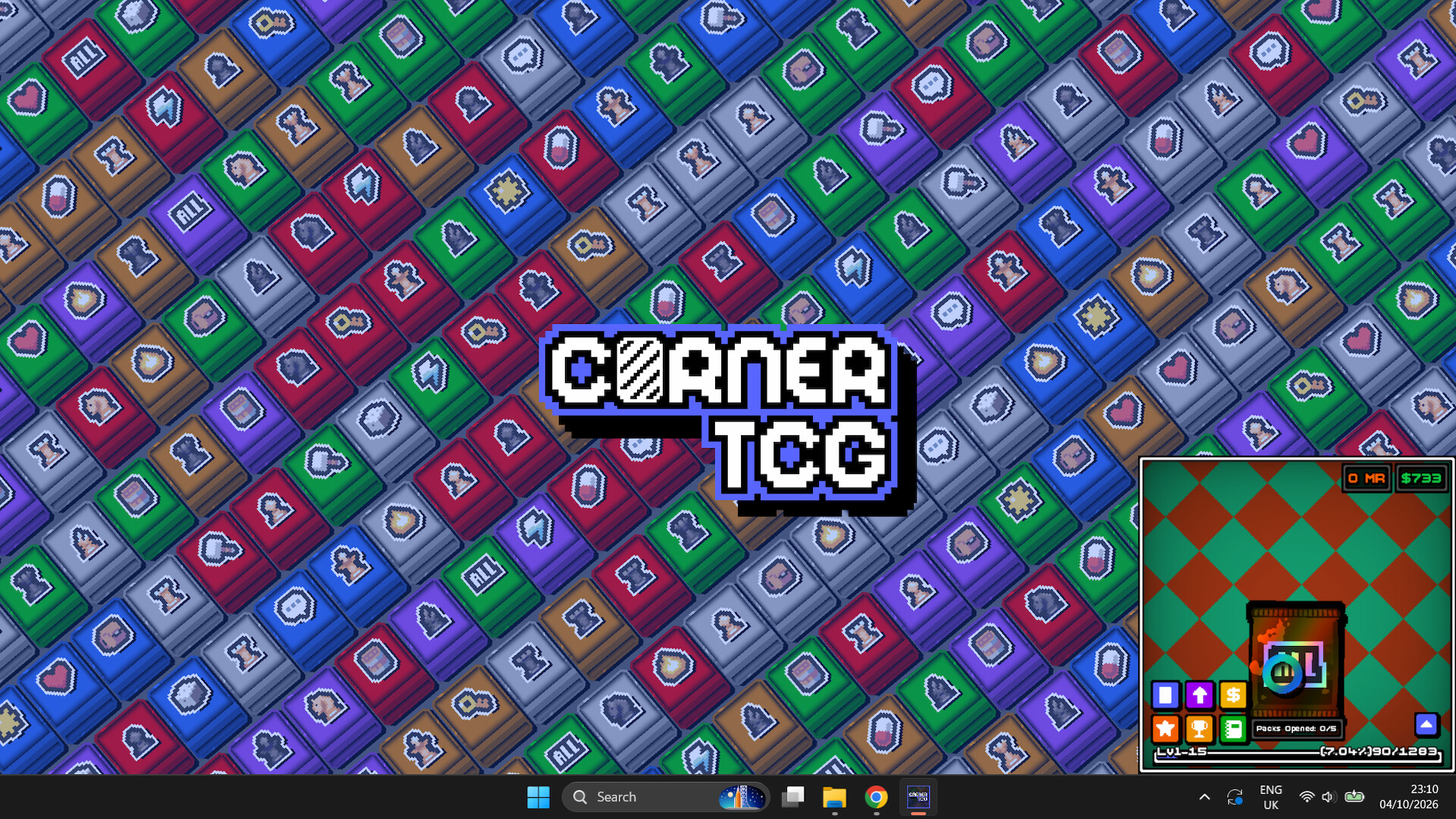
Task: Click the 0 MR counter
Action: (1366, 479)
